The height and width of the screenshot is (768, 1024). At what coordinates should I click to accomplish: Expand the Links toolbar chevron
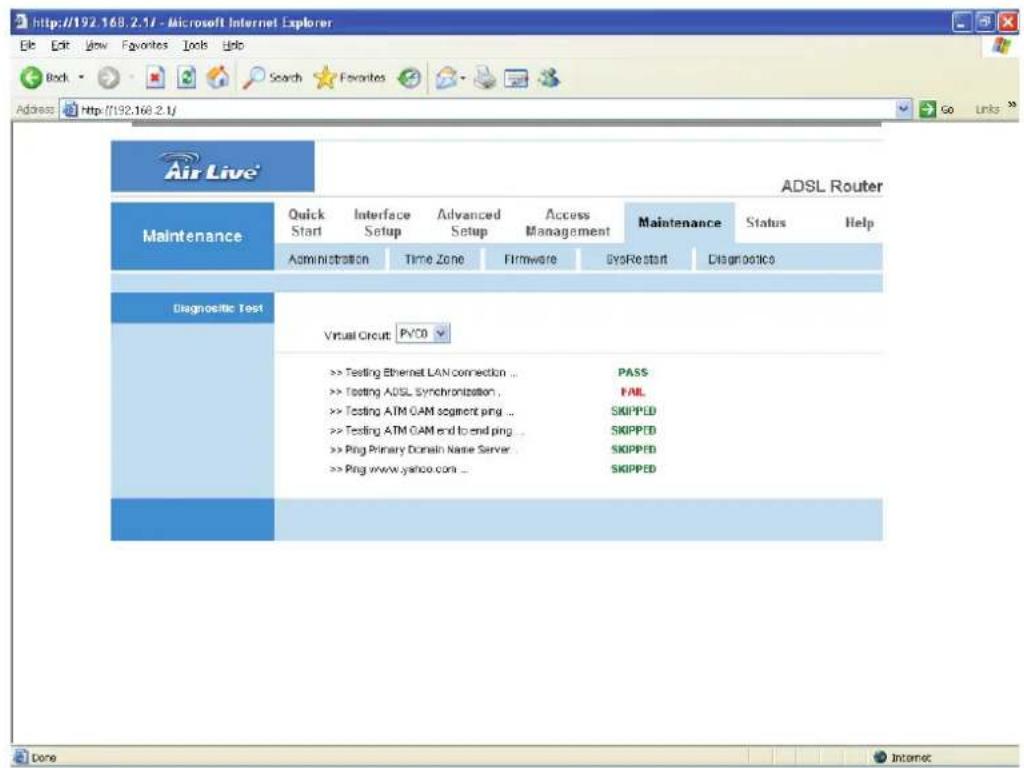(1012, 106)
